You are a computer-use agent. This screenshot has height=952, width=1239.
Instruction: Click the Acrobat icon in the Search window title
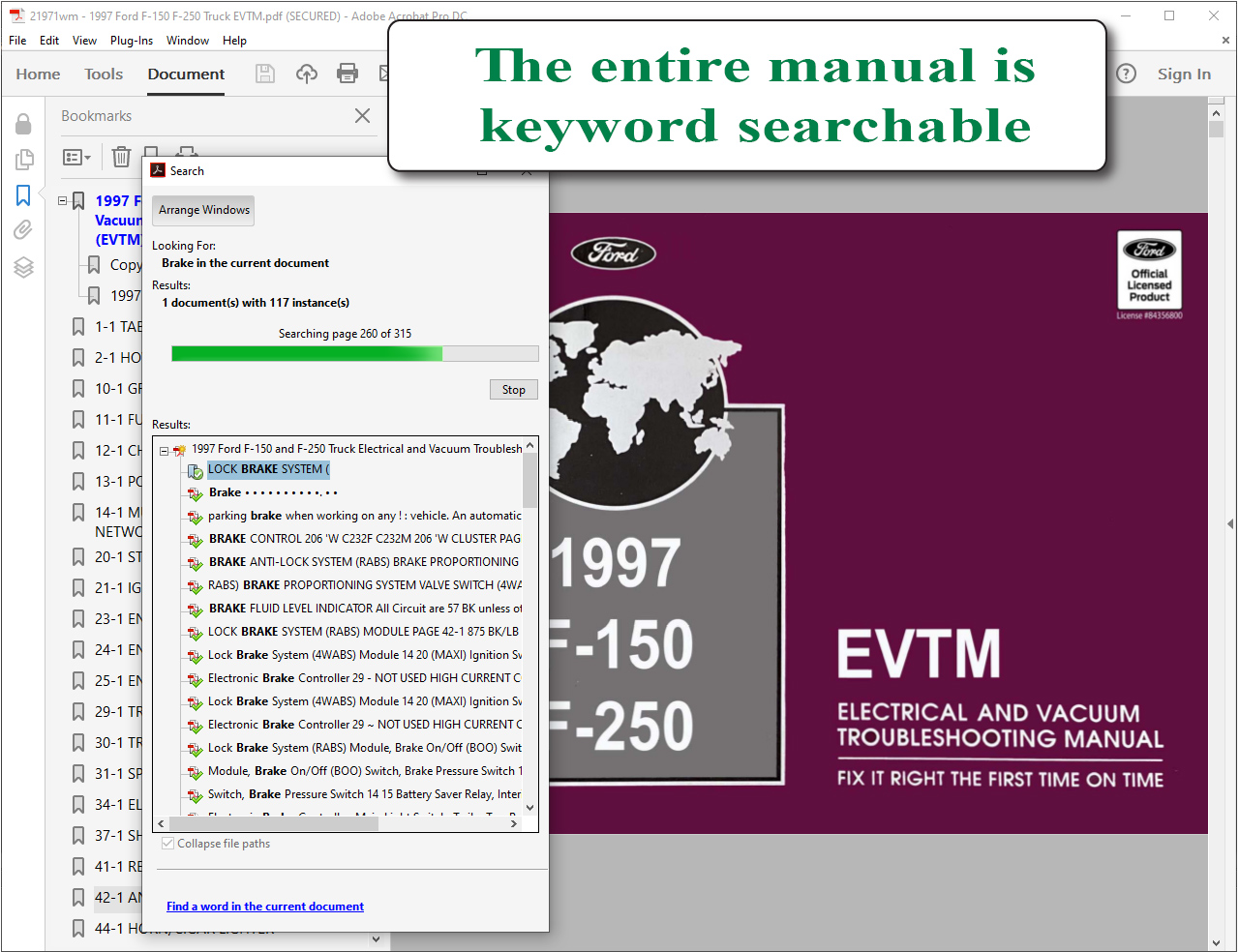pyautogui.click(x=158, y=170)
